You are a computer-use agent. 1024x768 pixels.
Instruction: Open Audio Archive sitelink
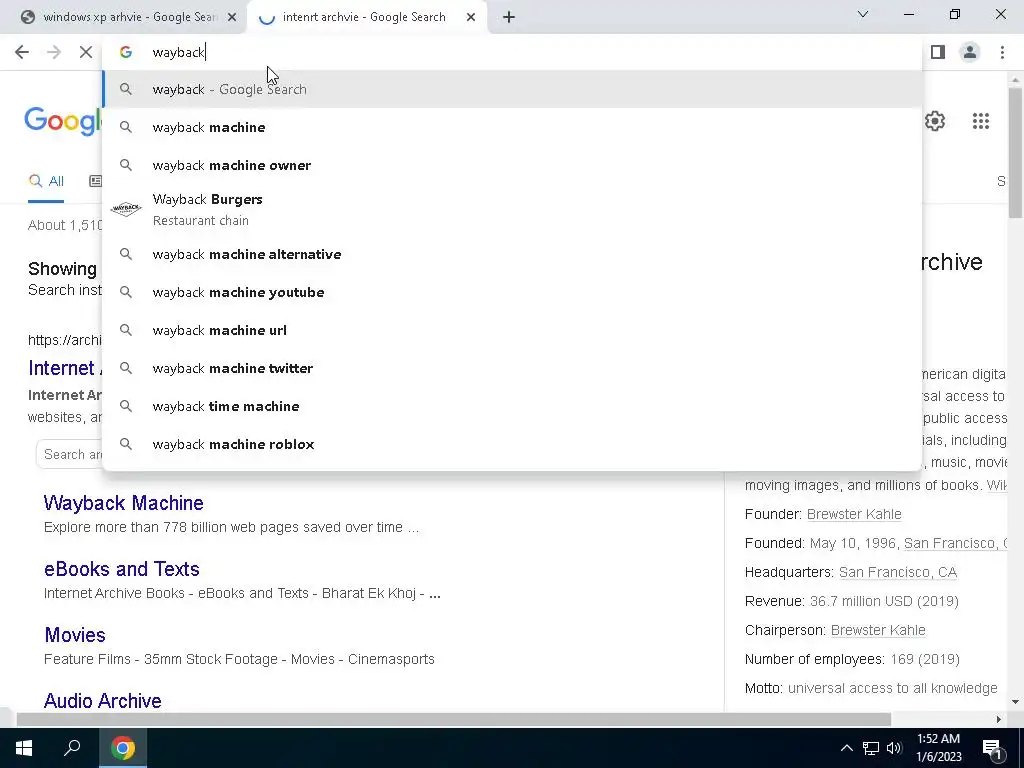pyautogui.click(x=103, y=701)
